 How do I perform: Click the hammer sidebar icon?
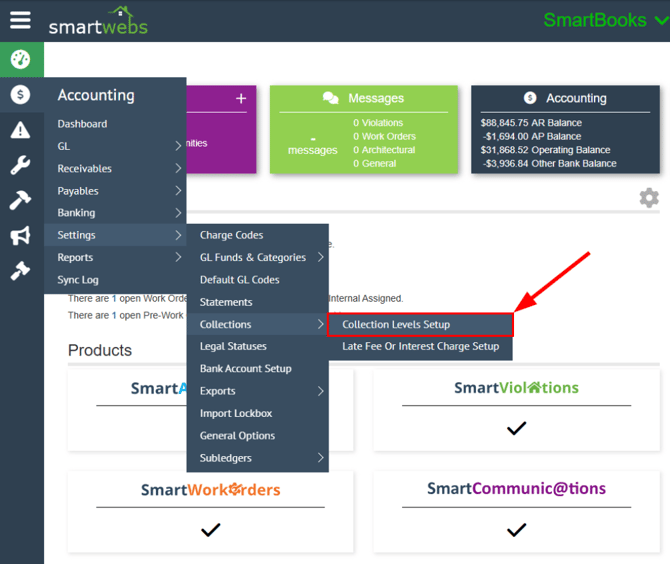[21, 200]
